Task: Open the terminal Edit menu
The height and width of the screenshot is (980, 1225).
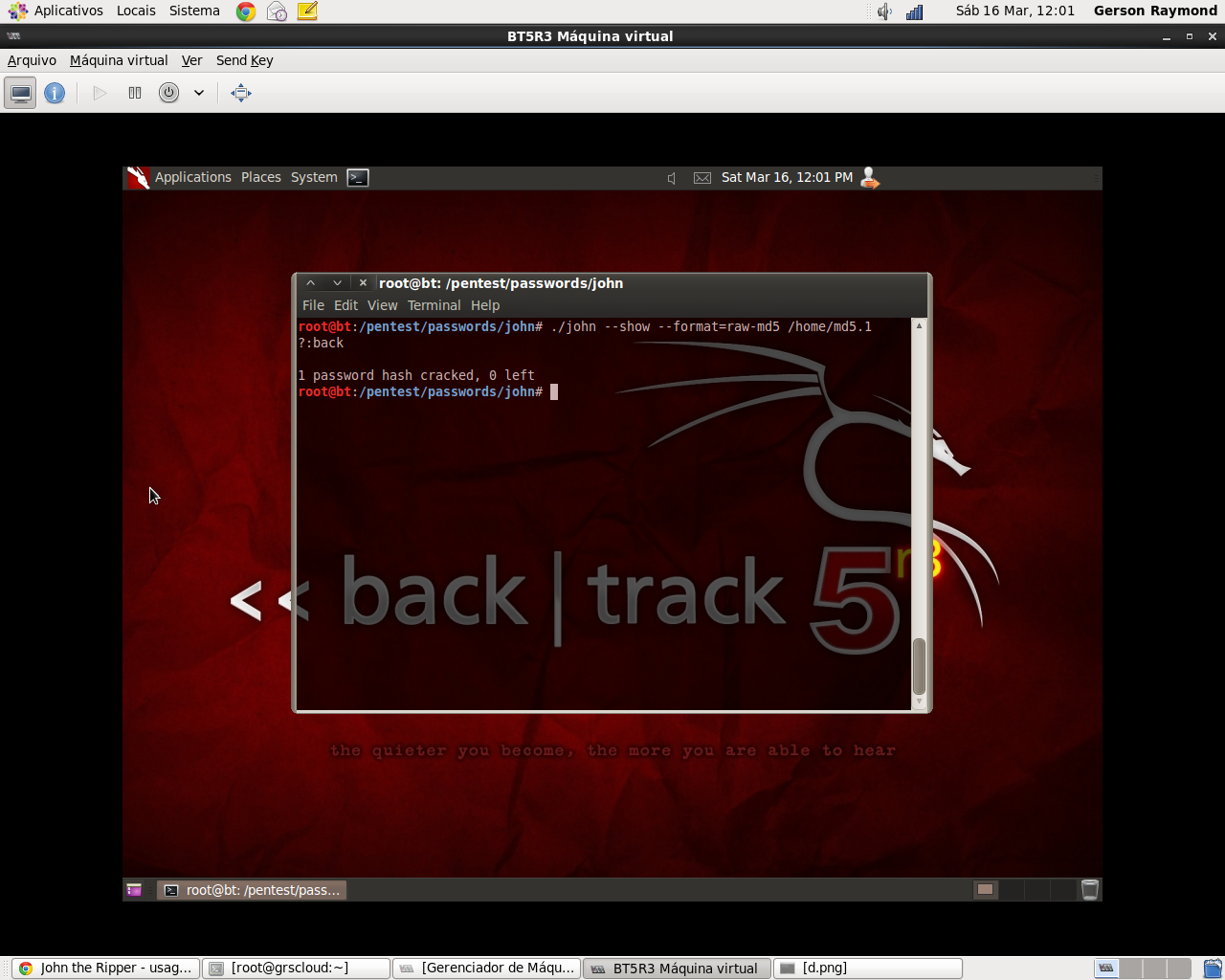Action: pyautogui.click(x=345, y=305)
